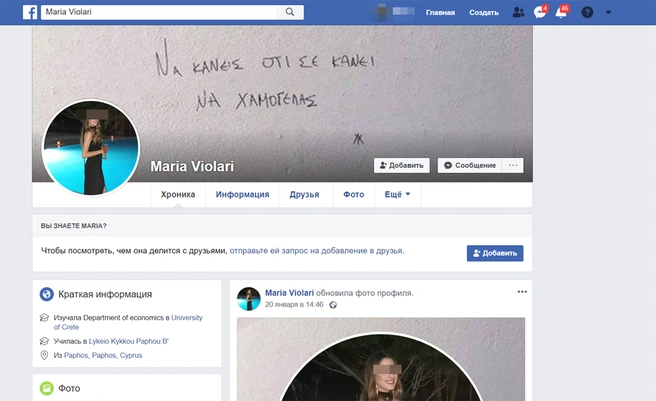Click the 'ВЫ ЗНАЕТЕ MARIA?' heading

[73, 226]
